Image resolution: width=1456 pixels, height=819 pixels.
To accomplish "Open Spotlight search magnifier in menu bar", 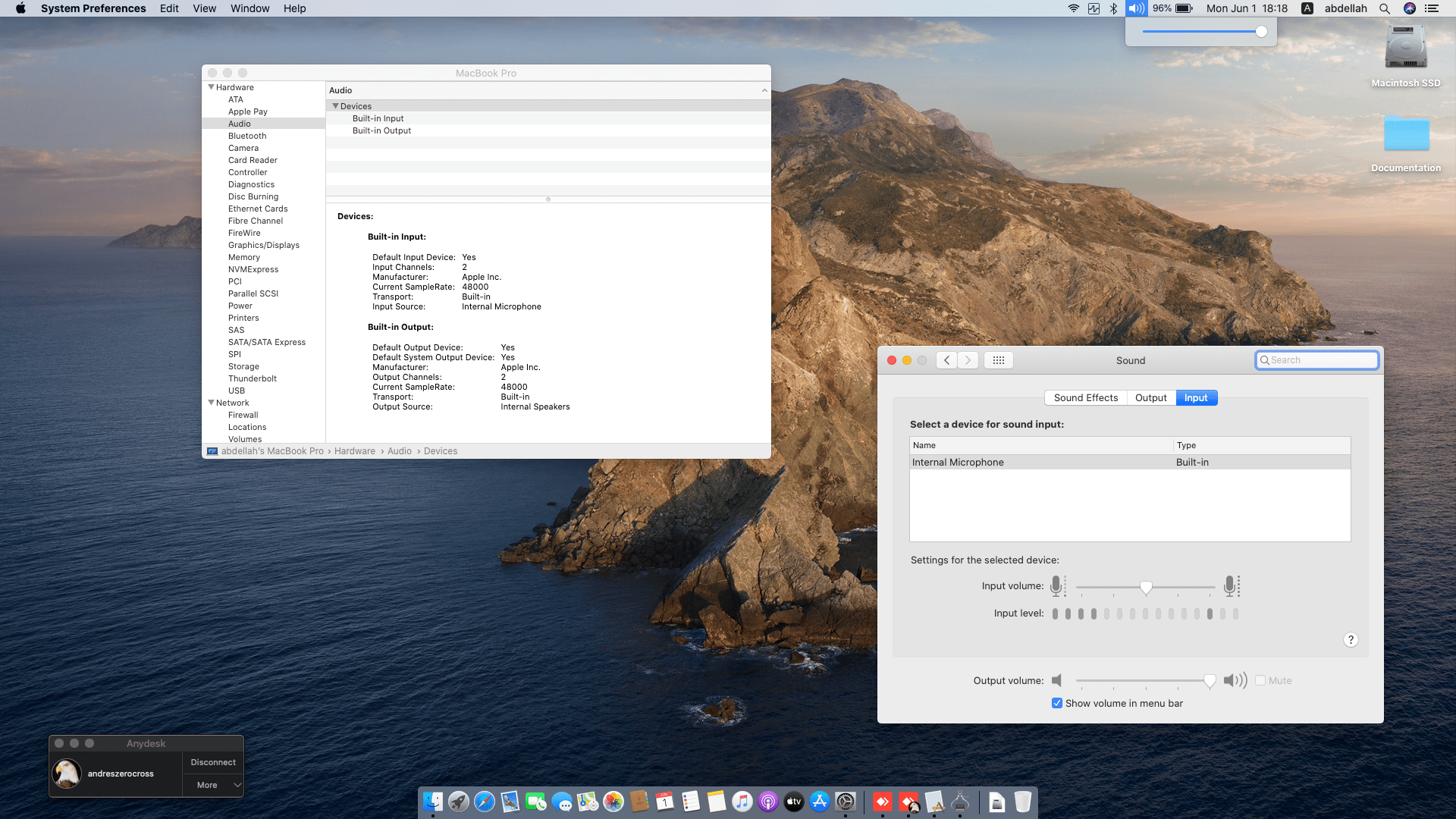I will point(1385,8).
